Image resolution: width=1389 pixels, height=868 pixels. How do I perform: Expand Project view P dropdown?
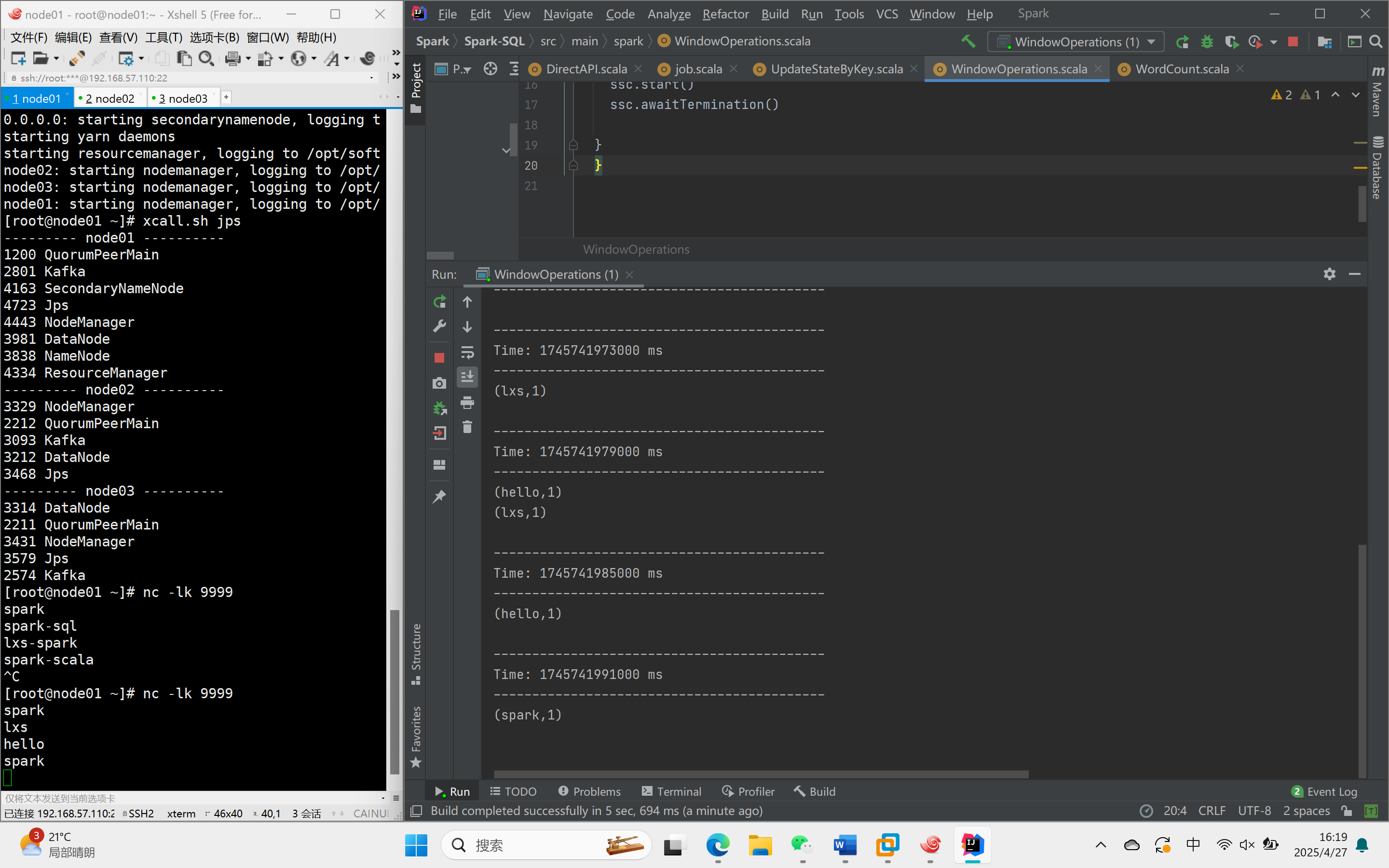pos(461,69)
